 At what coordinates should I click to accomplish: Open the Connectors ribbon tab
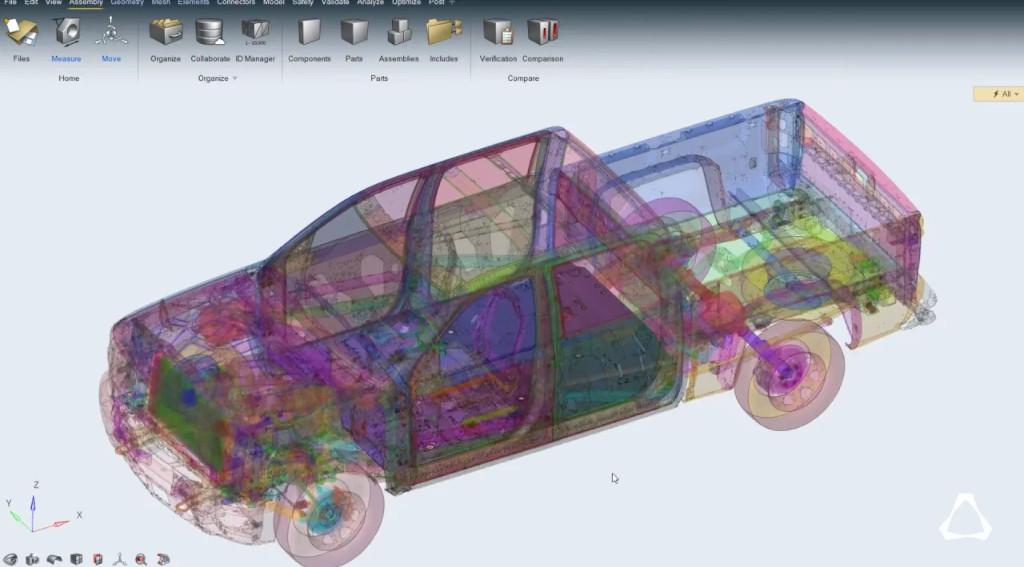pos(235,3)
